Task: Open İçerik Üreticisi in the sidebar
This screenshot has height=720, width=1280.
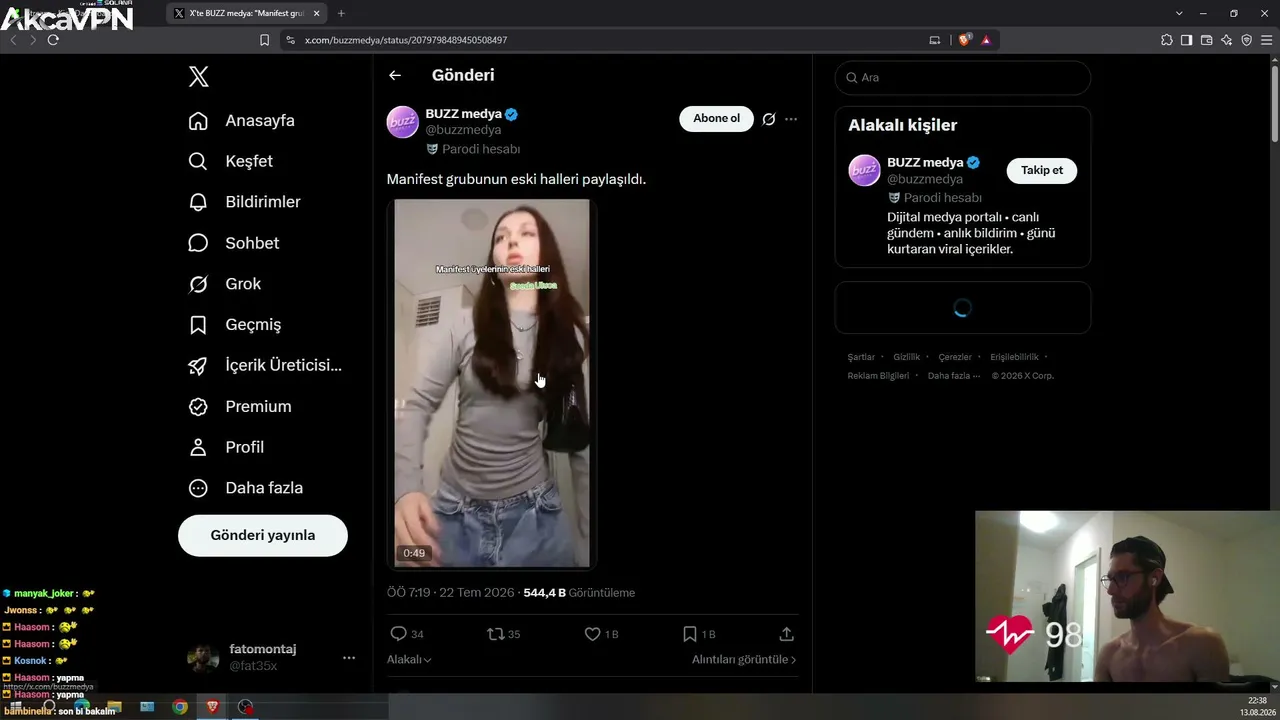Action: tap(265, 365)
